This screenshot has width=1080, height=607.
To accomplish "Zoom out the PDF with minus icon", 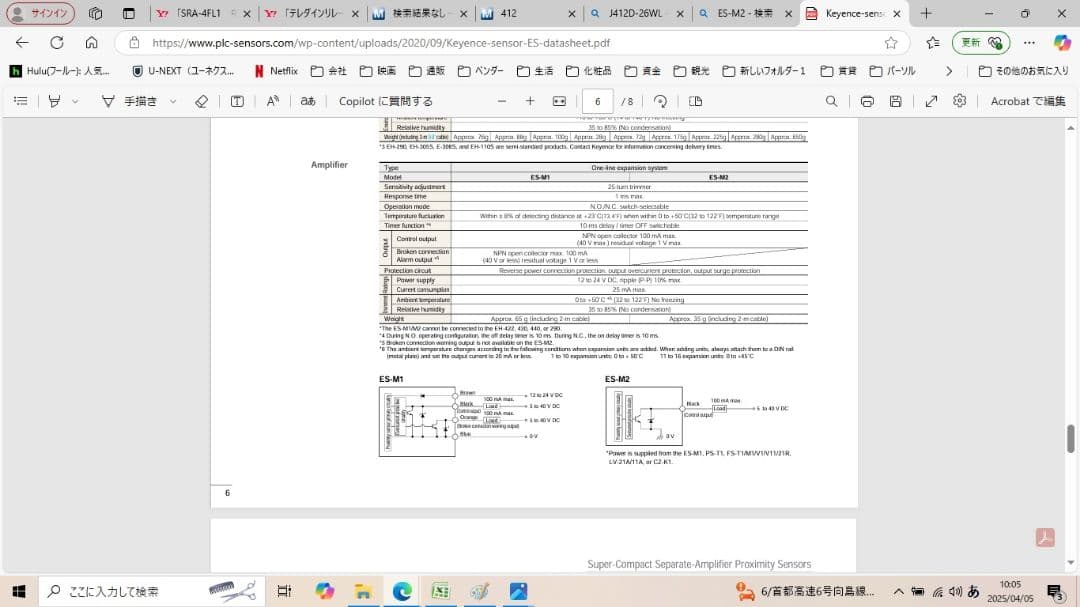I will [x=502, y=101].
